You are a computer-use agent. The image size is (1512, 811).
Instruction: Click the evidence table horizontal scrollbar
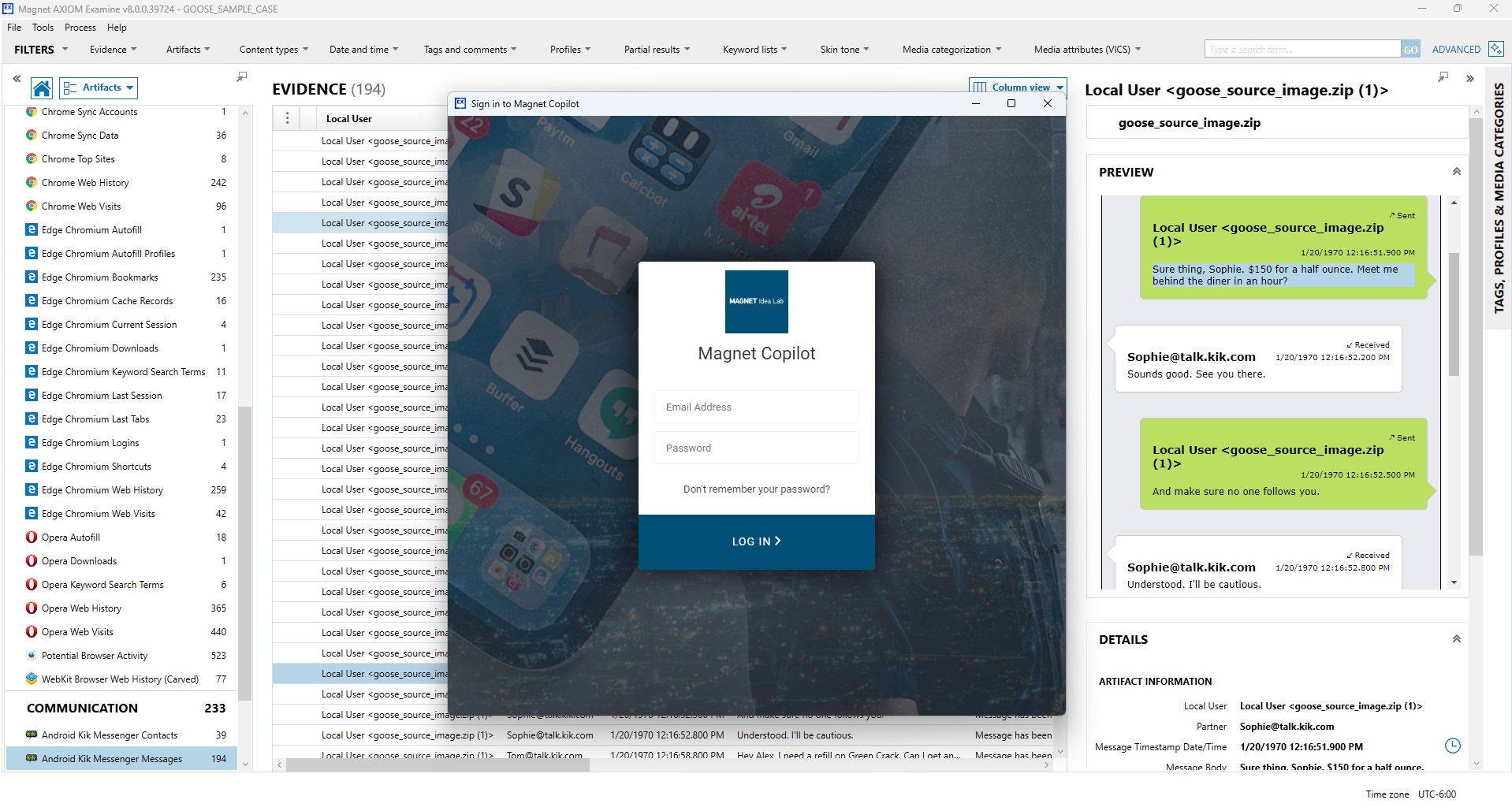(438, 764)
